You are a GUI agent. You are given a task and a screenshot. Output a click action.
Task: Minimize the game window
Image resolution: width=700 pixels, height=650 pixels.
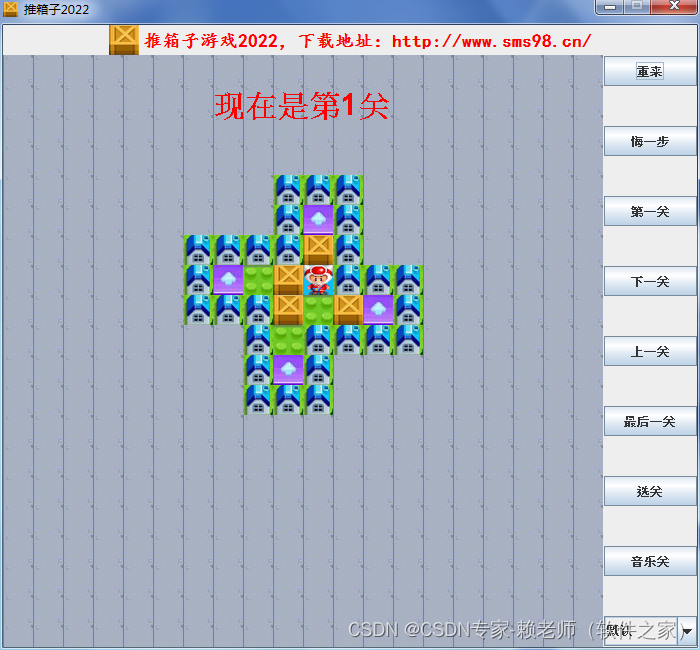(609, 6)
